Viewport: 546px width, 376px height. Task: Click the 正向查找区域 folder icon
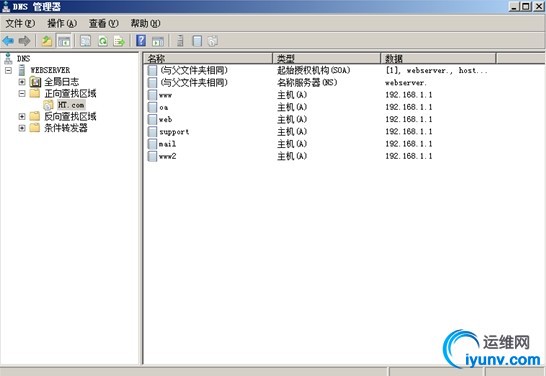click(x=34, y=93)
